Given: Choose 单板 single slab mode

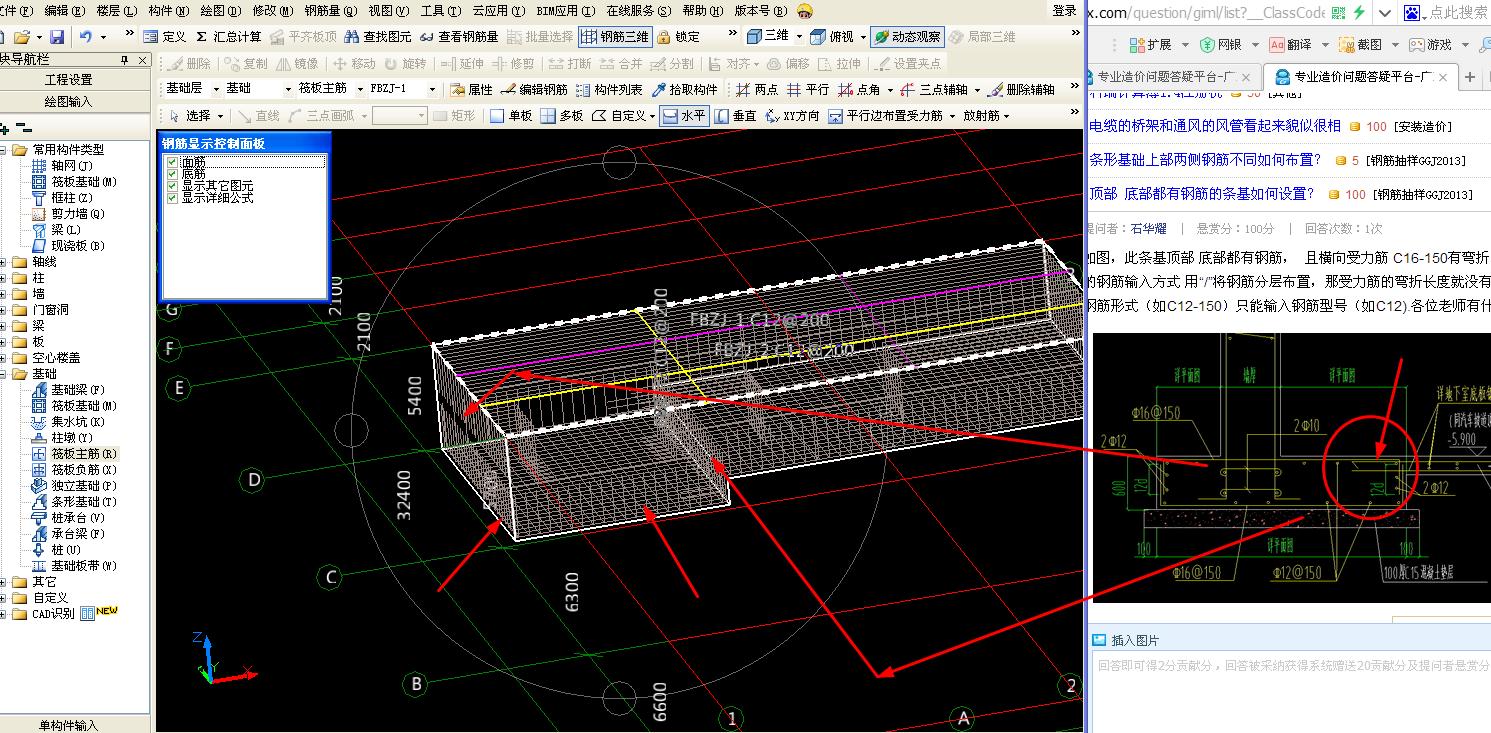Looking at the screenshot, I should pos(511,116).
